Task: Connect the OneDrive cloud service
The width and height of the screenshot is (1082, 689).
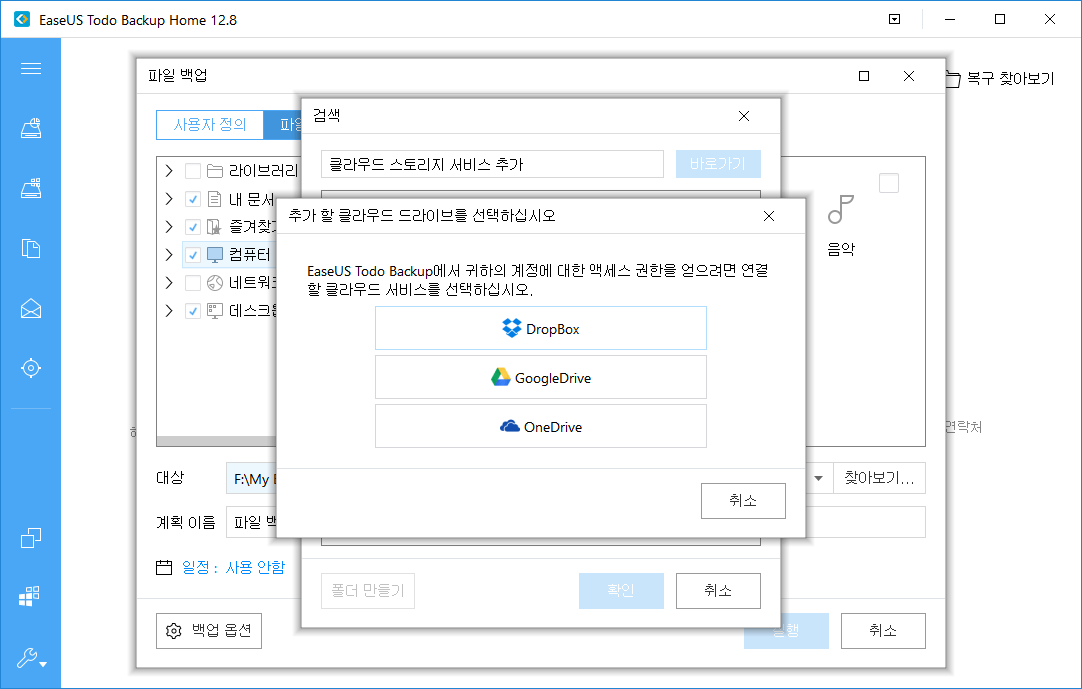Action: (x=540, y=426)
